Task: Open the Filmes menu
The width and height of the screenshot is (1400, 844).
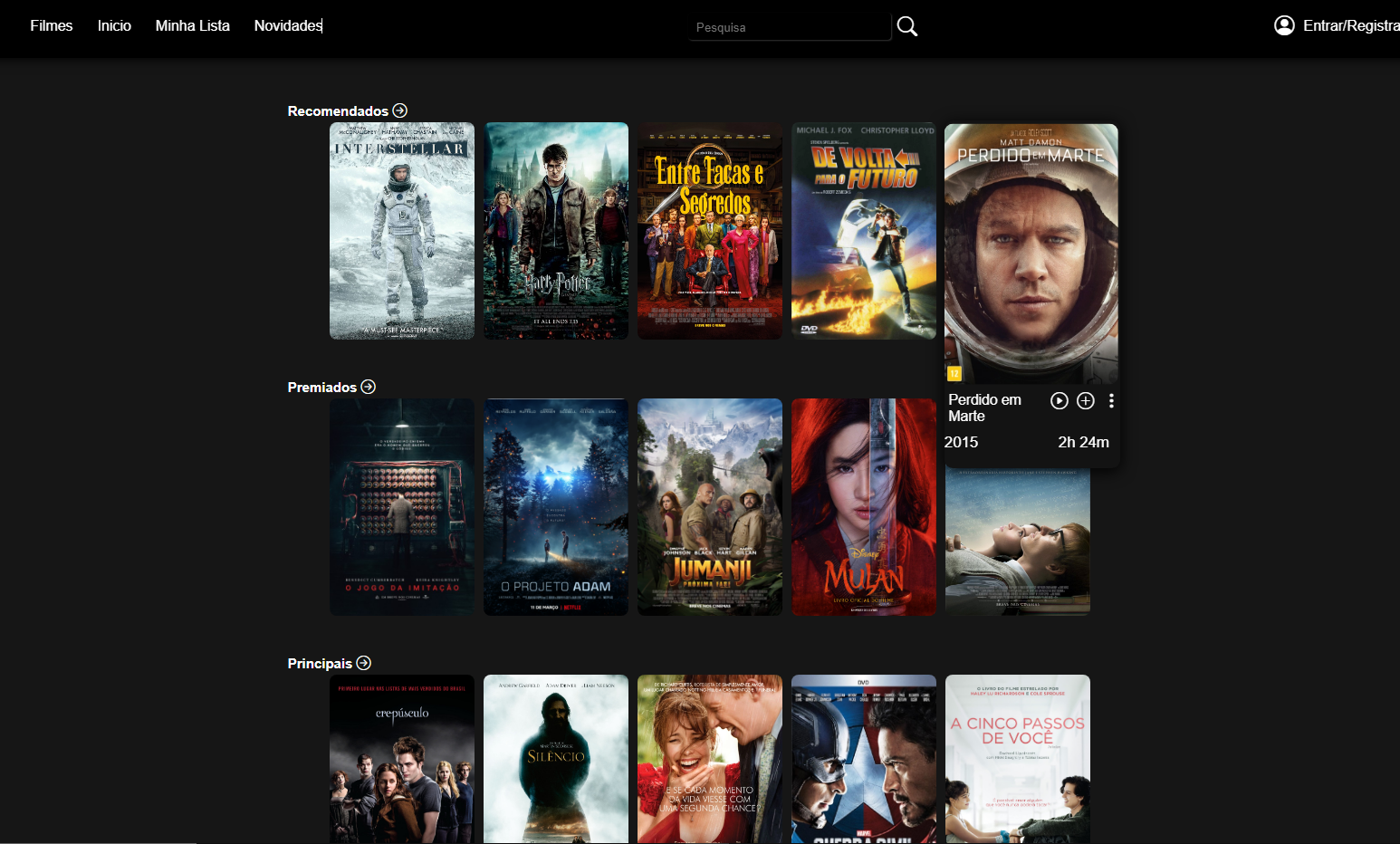Action: (51, 25)
